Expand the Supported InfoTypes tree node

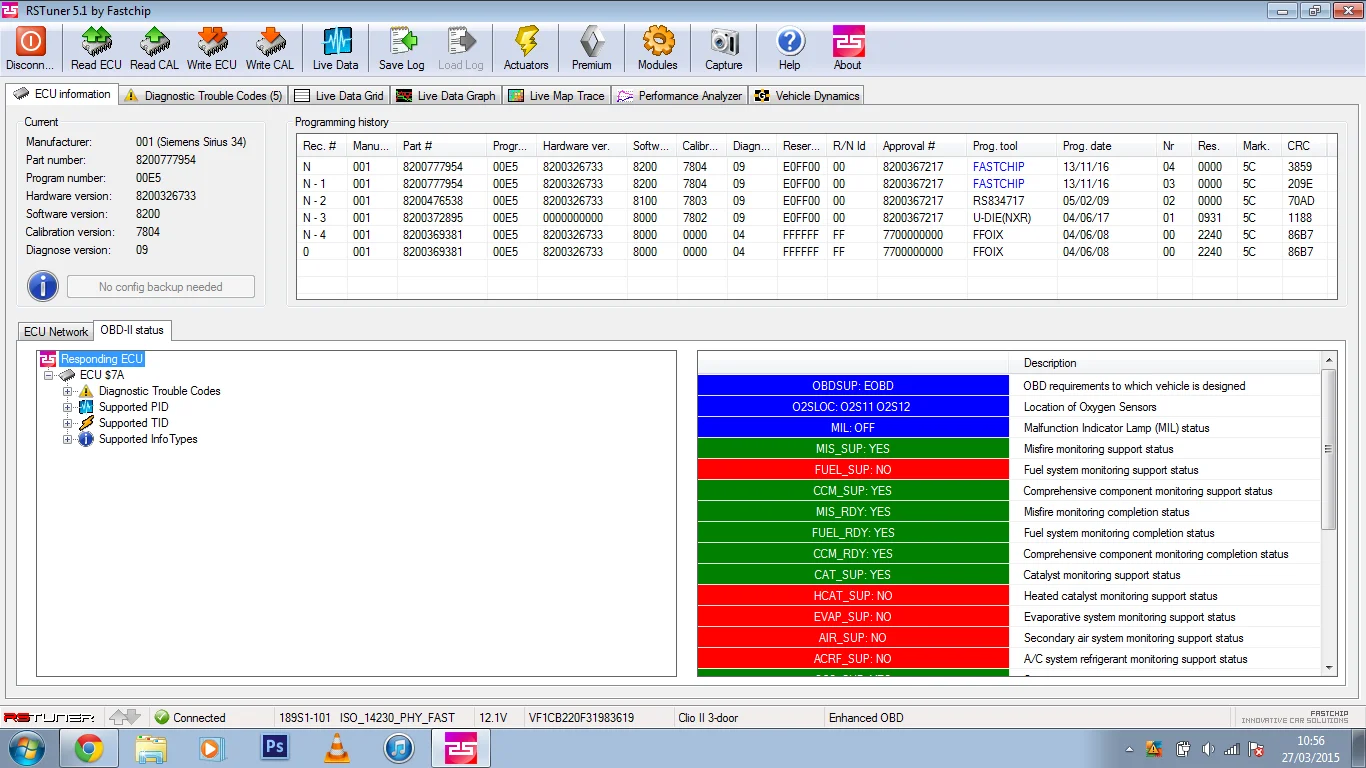[x=68, y=439]
